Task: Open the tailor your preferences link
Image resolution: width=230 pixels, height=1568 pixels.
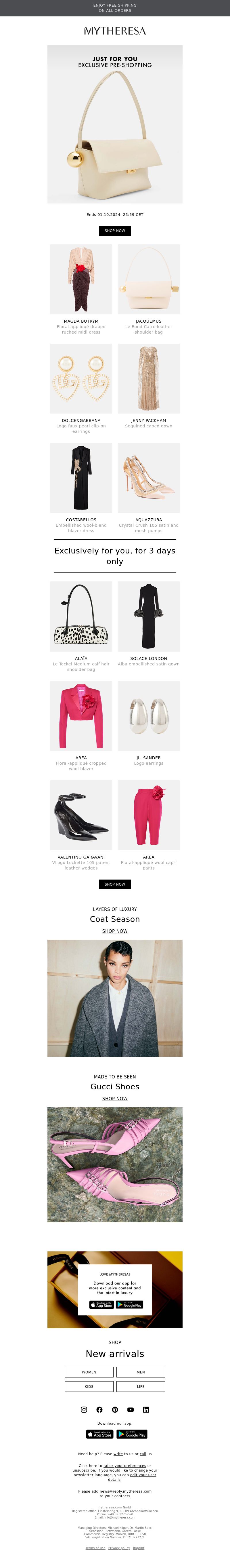Action: click(125, 1465)
